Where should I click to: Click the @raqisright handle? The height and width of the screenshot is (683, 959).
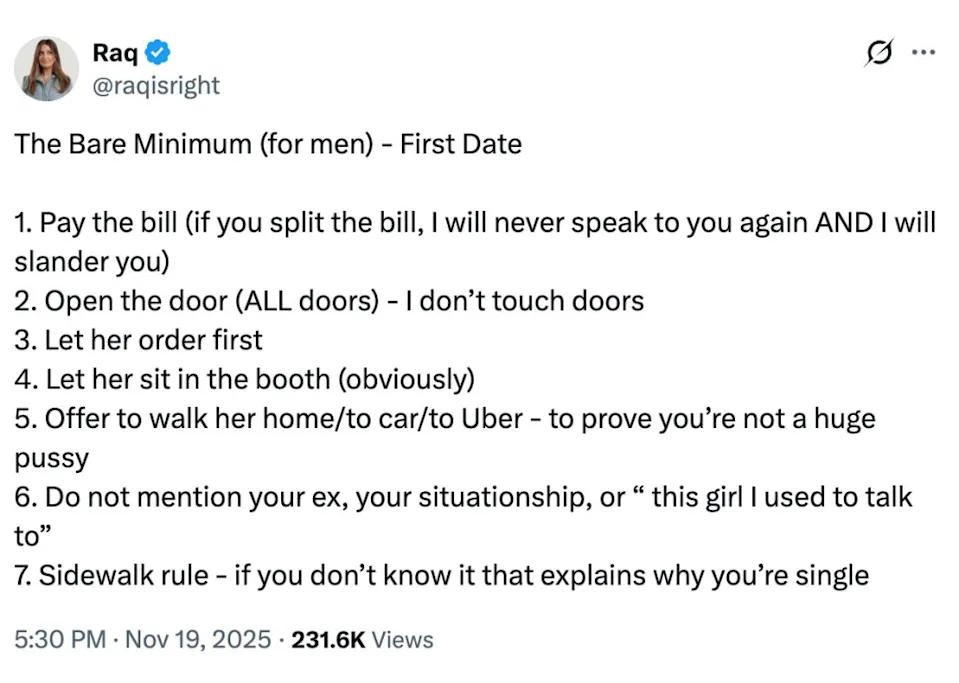pyautogui.click(x=156, y=86)
